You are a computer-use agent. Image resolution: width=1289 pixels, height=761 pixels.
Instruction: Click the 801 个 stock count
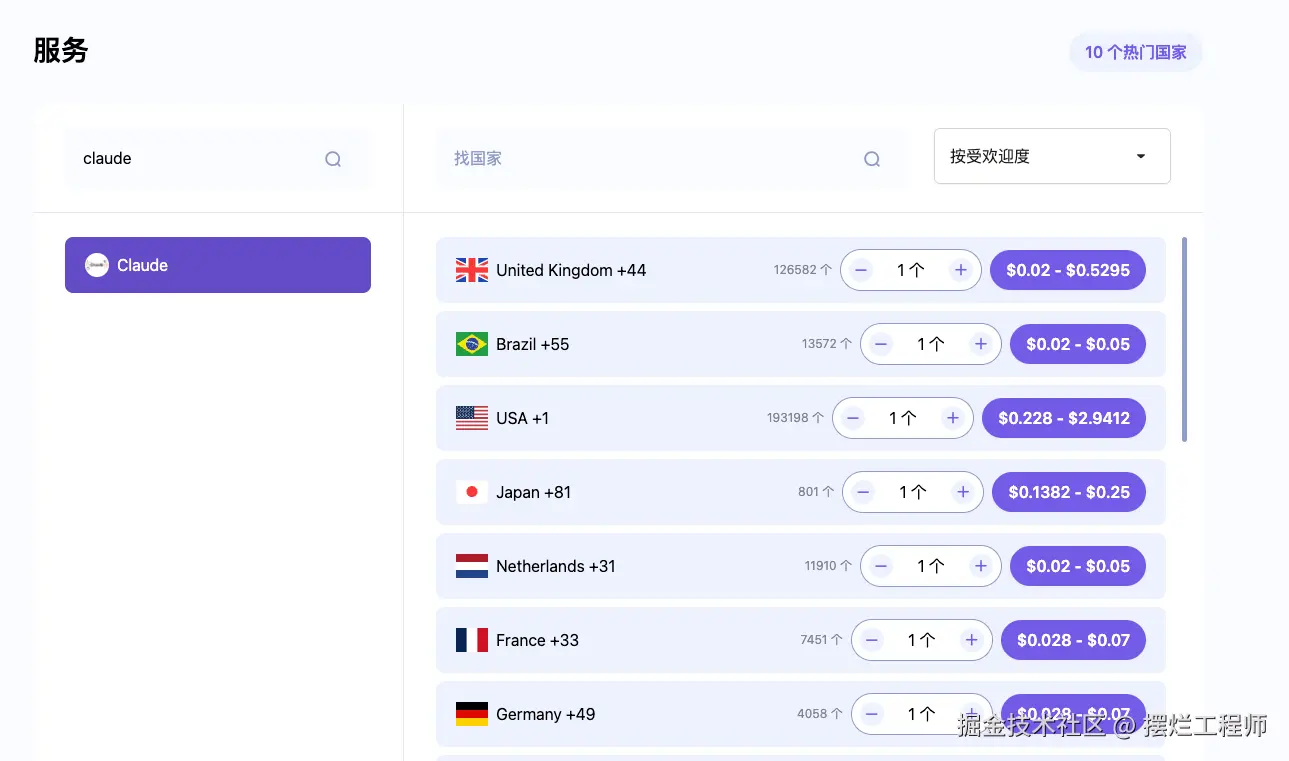pyautogui.click(x=816, y=492)
